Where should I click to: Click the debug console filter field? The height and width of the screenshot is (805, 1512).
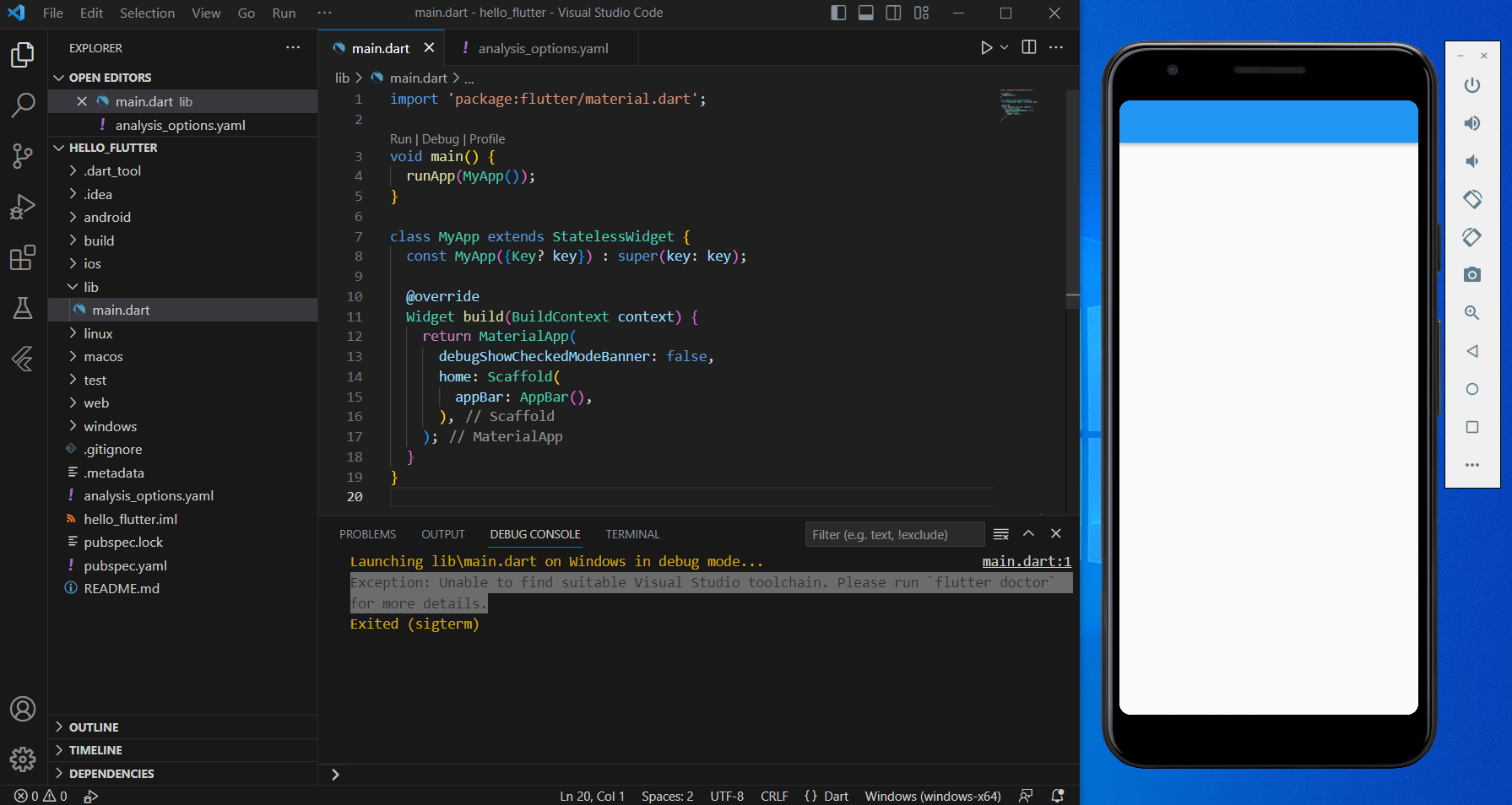pos(895,534)
